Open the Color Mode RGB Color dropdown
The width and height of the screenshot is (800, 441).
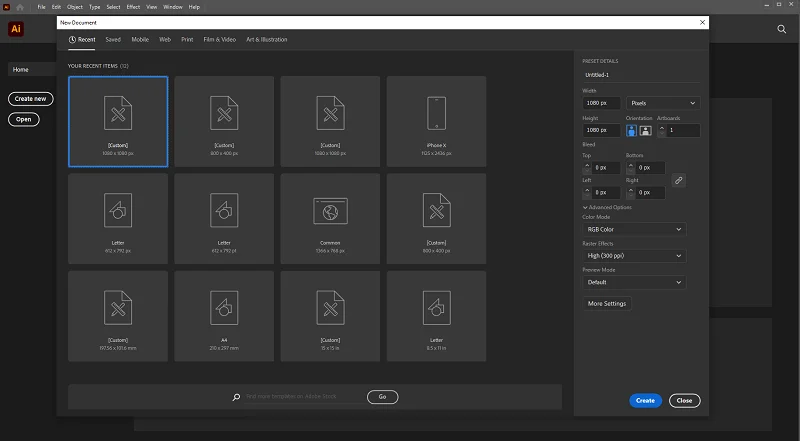point(634,229)
